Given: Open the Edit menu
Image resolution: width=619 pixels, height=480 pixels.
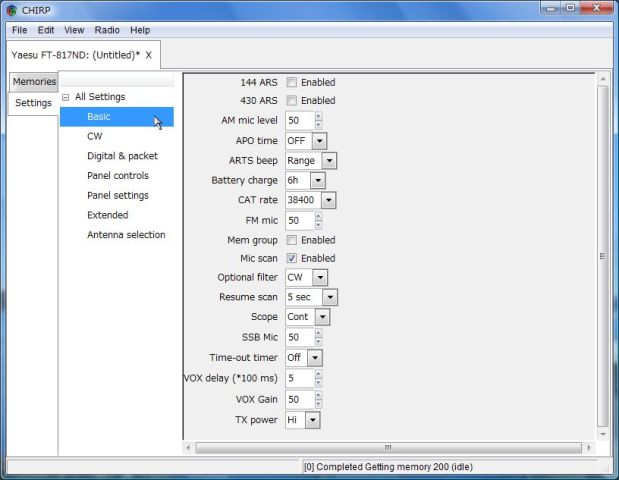Looking at the screenshot, I should (x=46, y=30).
